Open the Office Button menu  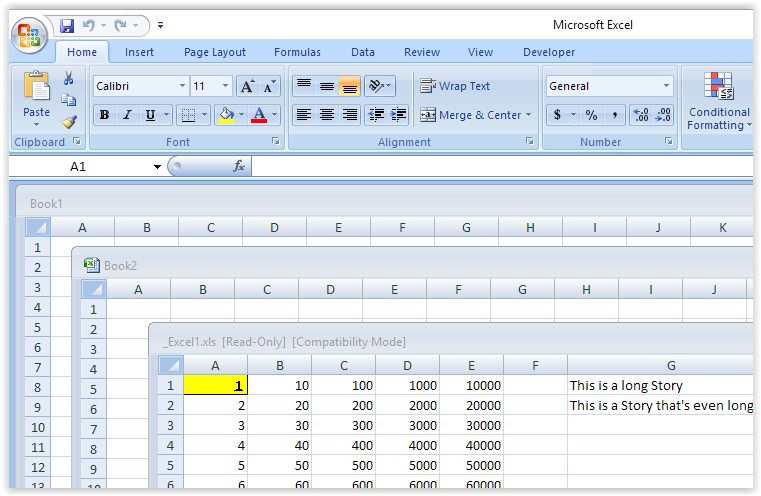click(29, 35)
